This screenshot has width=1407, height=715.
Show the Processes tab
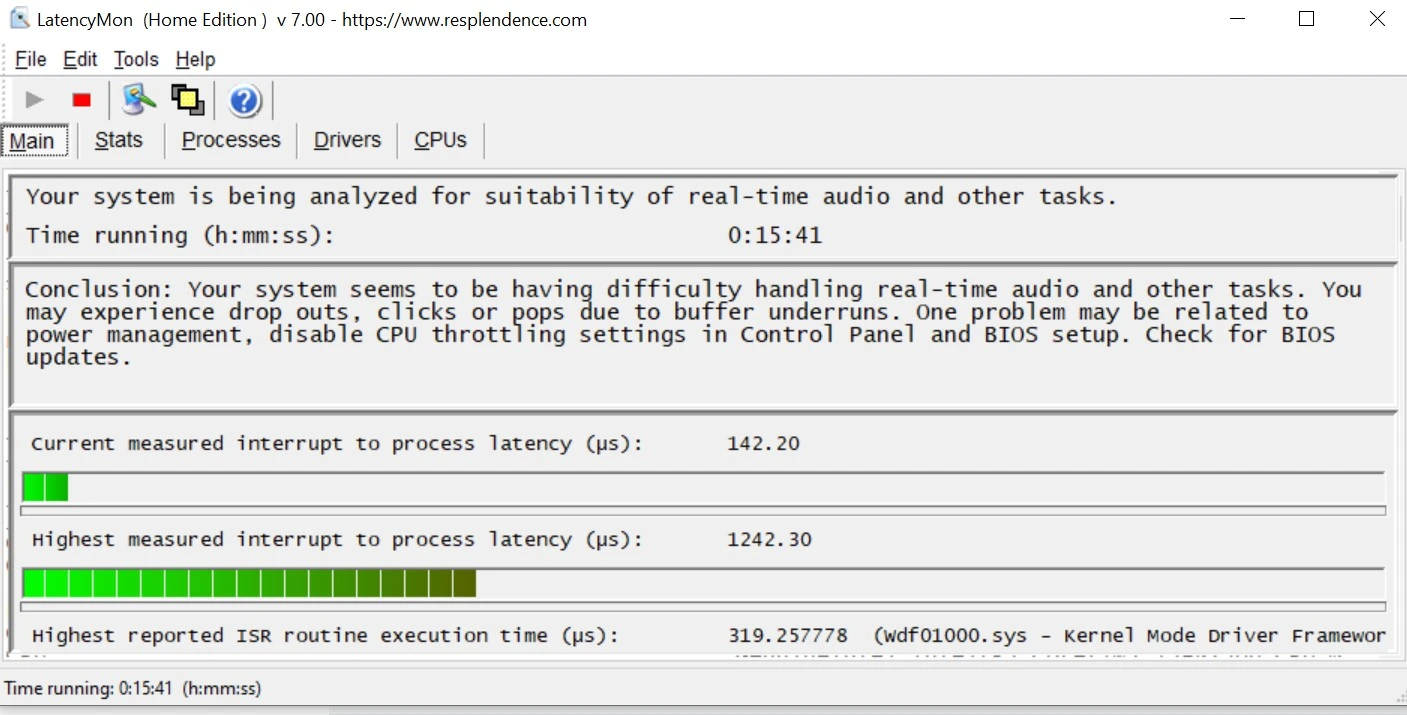tap(231, 141)
